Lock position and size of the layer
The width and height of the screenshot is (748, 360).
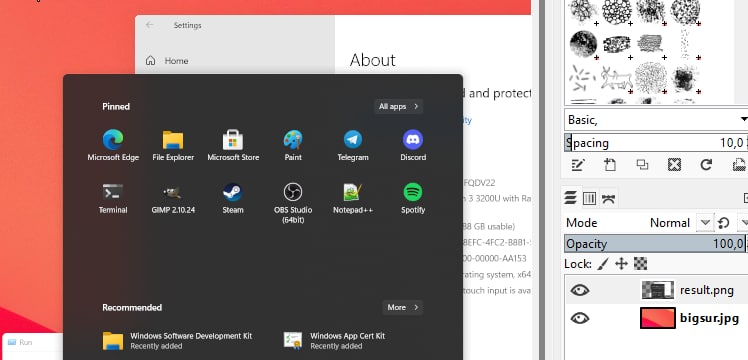click(621, 264)
